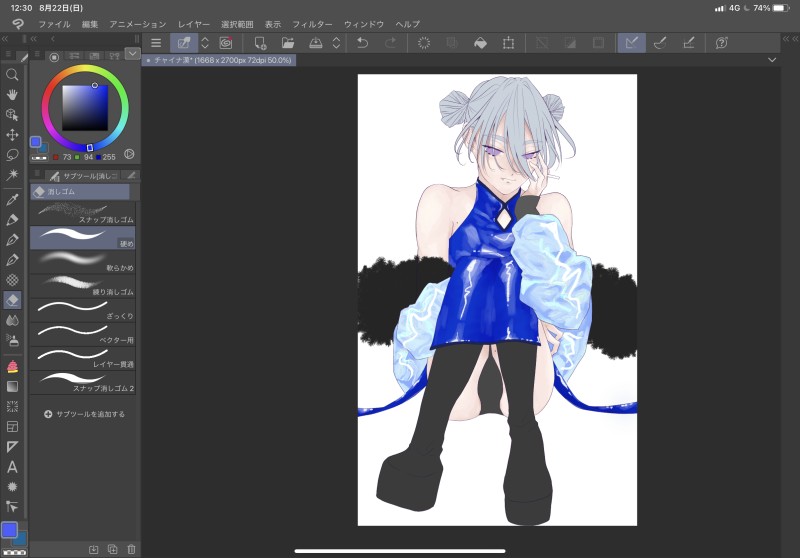This screenshot has width=800, height=558.
Task: Click the Redo arrow
Action: tap(391, 43)
